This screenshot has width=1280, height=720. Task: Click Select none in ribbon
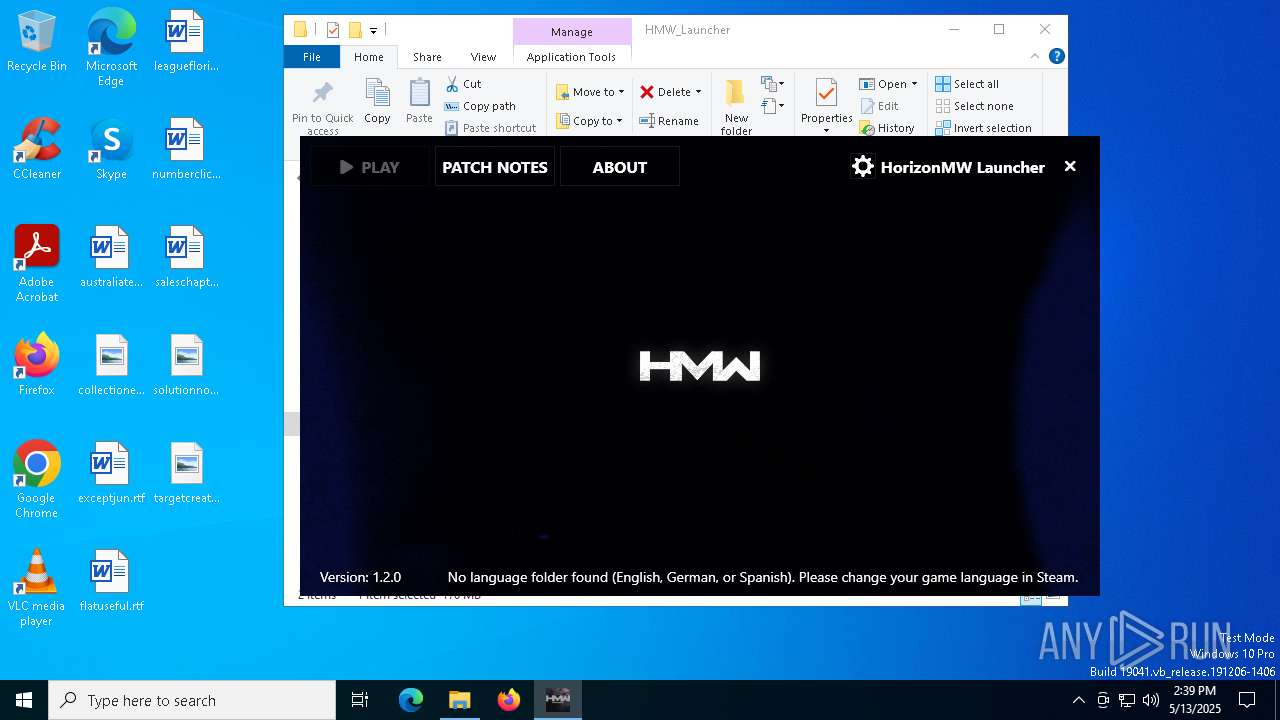(x=974, y=106)
